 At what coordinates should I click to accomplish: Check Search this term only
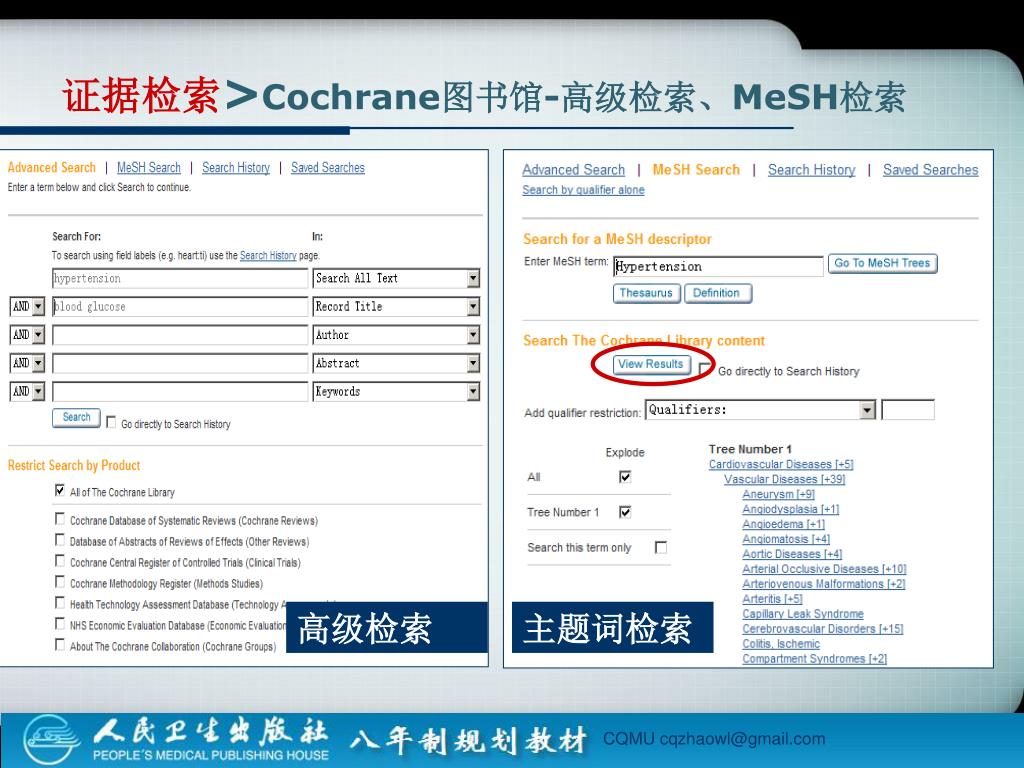(661, 547)
